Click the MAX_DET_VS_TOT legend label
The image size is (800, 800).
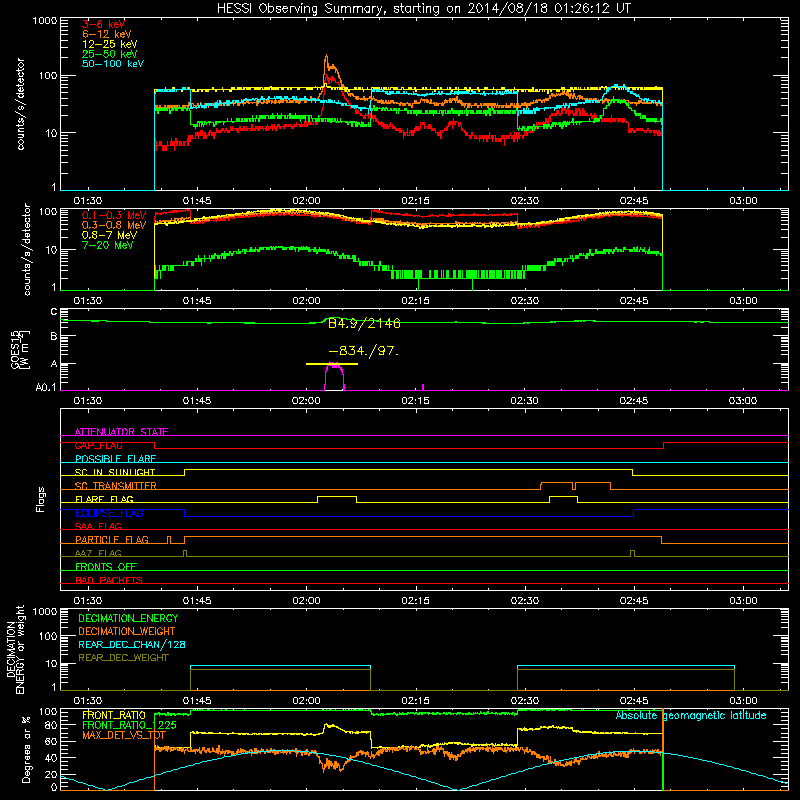coord(124,735)
